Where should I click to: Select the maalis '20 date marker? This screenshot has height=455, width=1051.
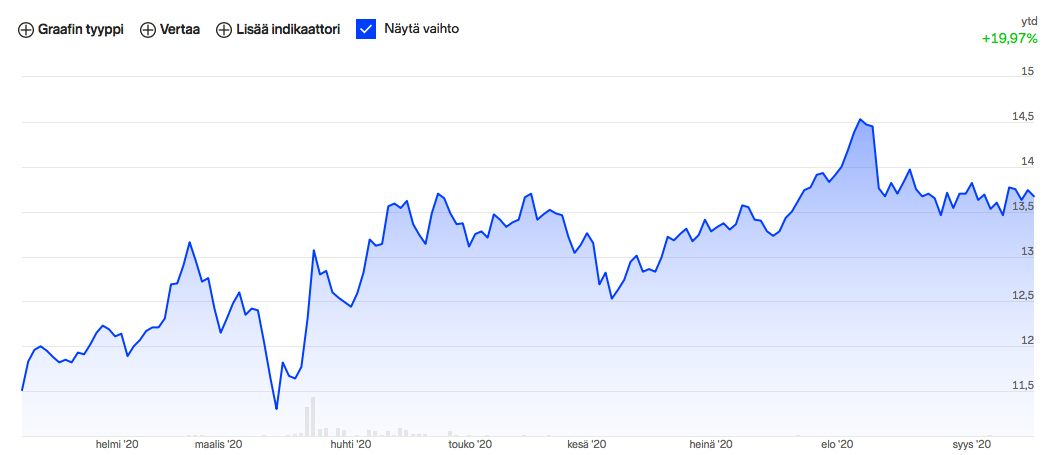point(219,445)
